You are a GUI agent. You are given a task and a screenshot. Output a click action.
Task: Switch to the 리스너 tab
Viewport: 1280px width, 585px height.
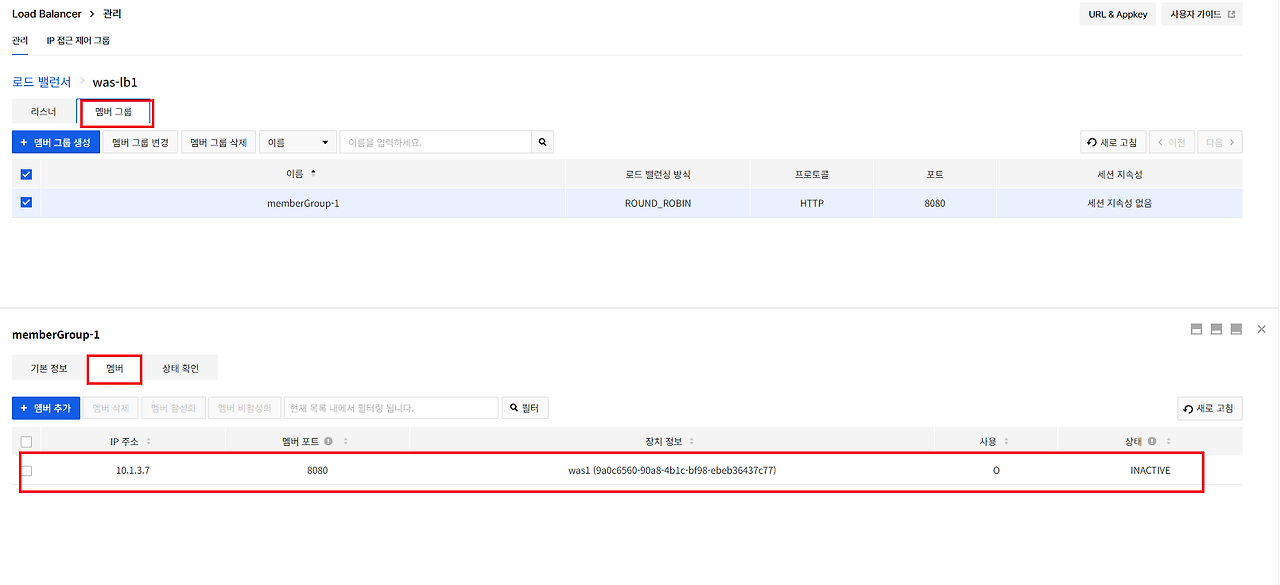(x=44, y=112)
